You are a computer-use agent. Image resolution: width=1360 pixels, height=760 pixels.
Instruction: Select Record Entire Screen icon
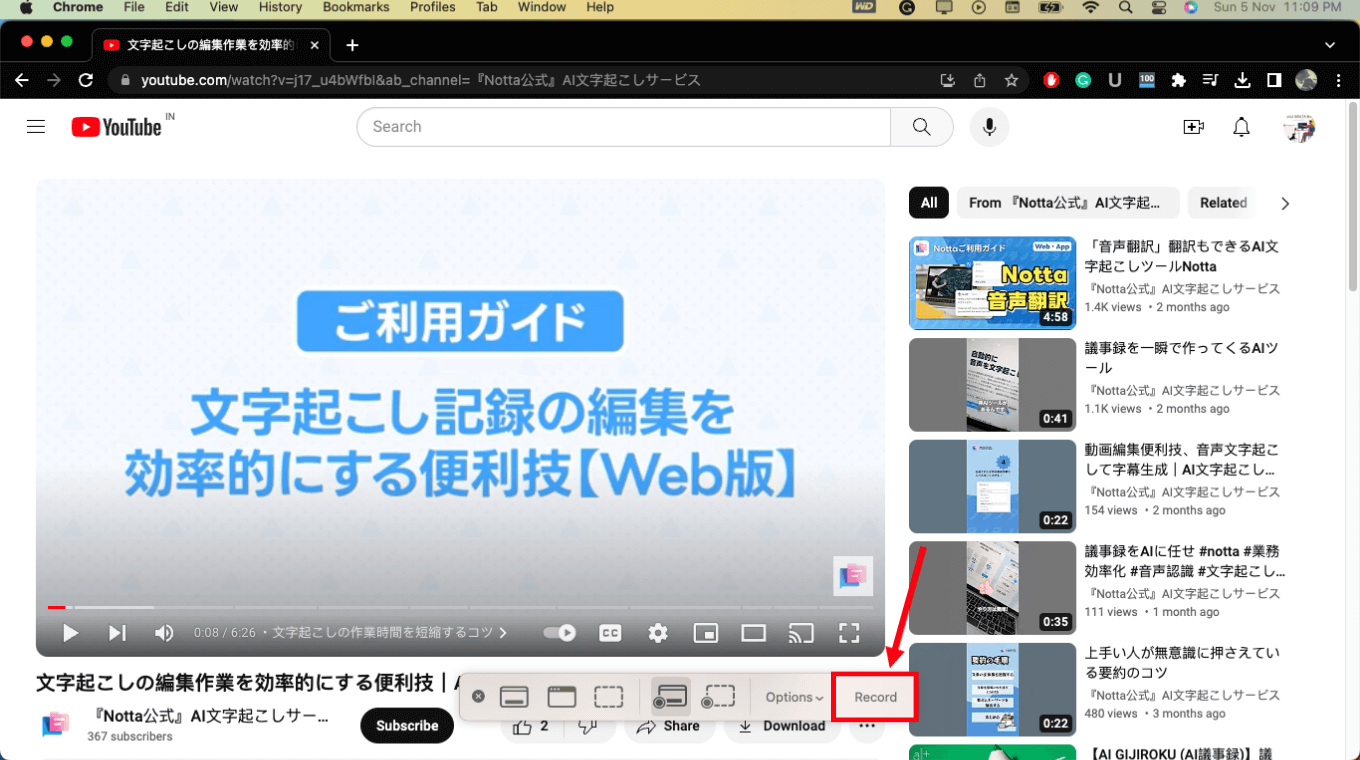tap(670, 697)
